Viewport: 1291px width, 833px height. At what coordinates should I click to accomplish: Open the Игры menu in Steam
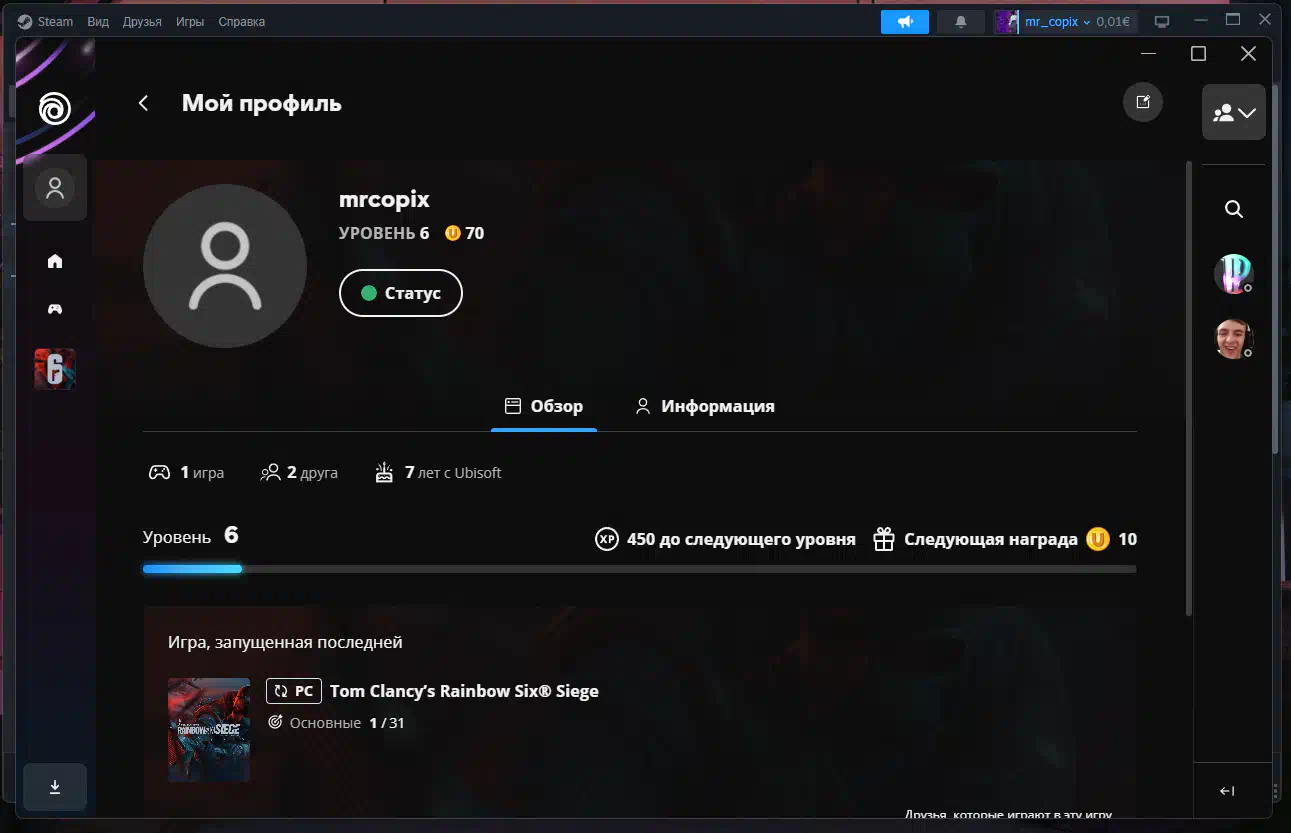pos(190,22)
